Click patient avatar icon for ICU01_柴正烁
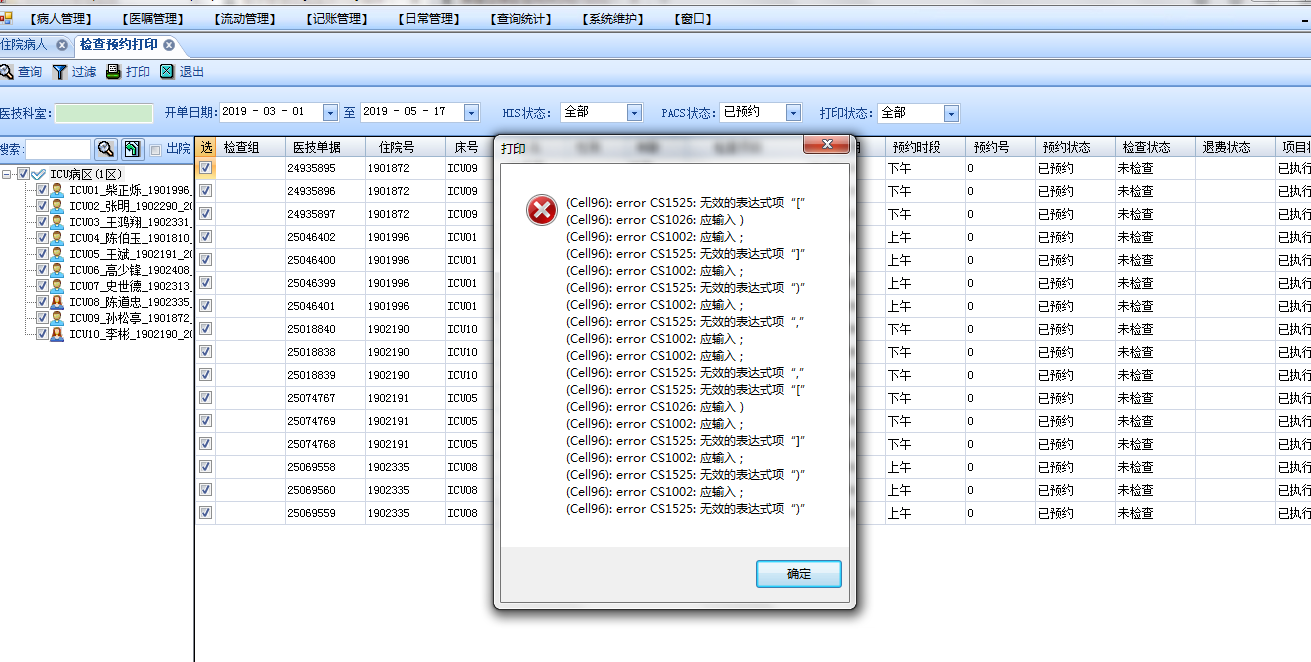This screenshot has width=1311, height=662. click(x=58, y=190)
